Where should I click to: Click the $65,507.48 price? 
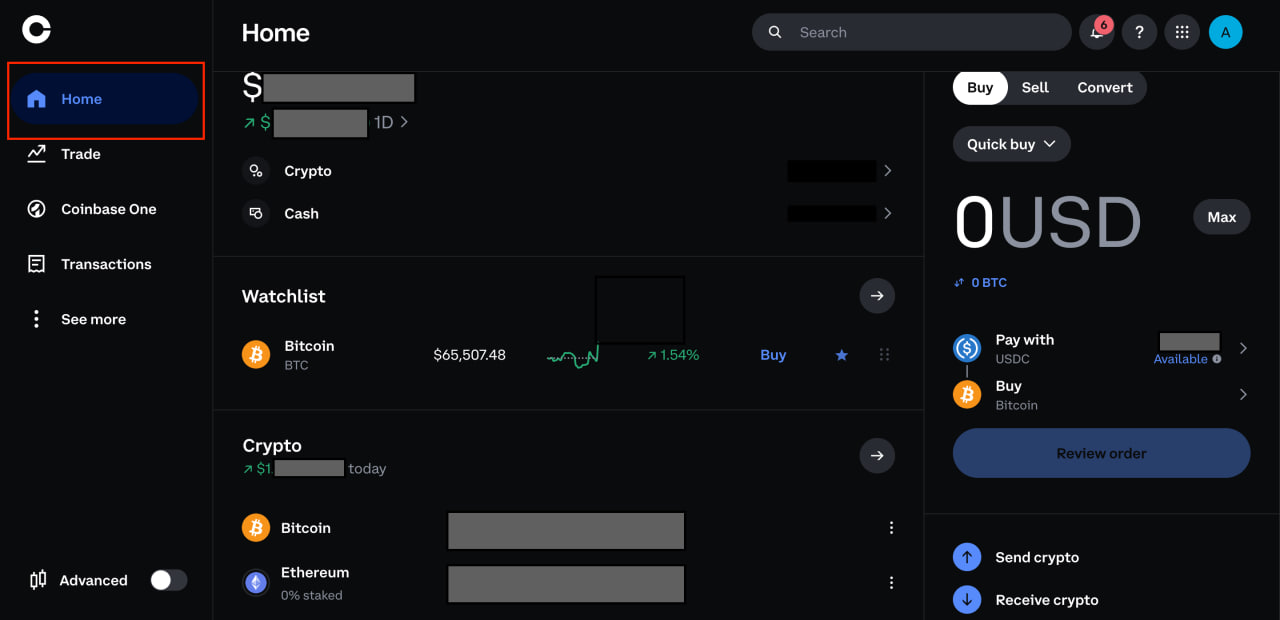coord(470,355)
